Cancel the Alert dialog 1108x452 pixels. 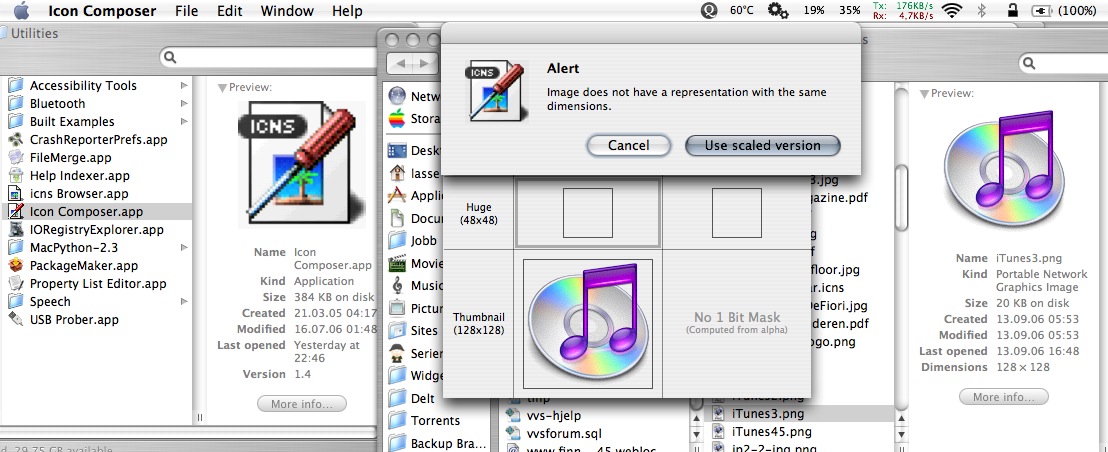(628, 145)
